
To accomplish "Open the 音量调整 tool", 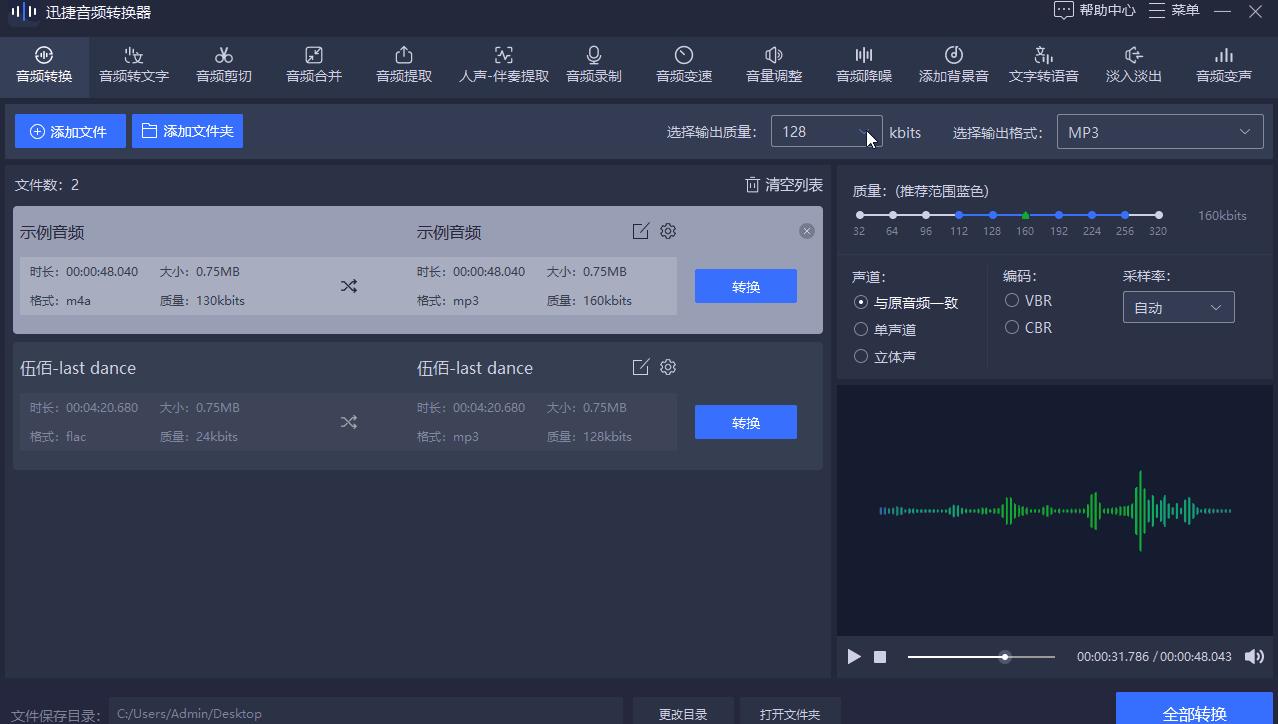I will click(774, 65).
